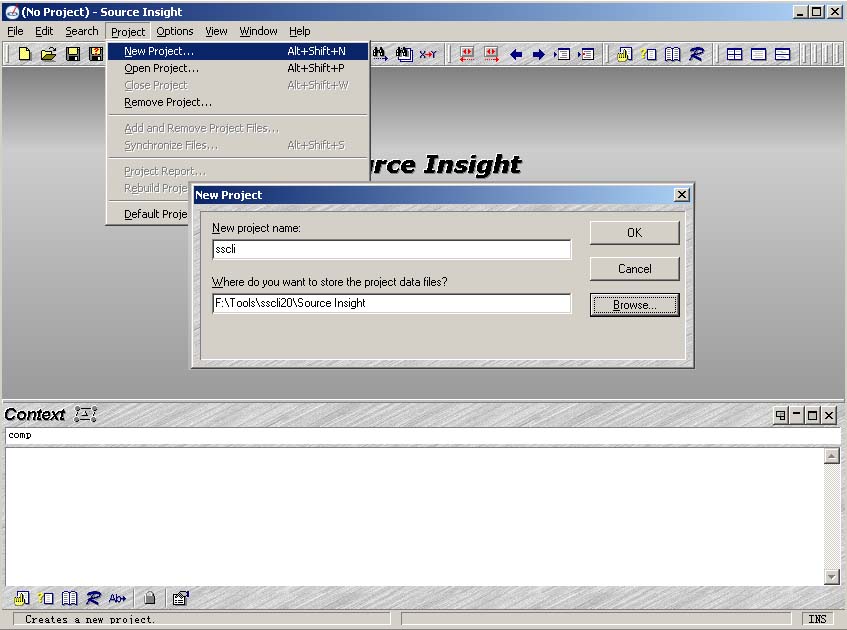
Task: Close the Context window
Action: pos(829,415)
